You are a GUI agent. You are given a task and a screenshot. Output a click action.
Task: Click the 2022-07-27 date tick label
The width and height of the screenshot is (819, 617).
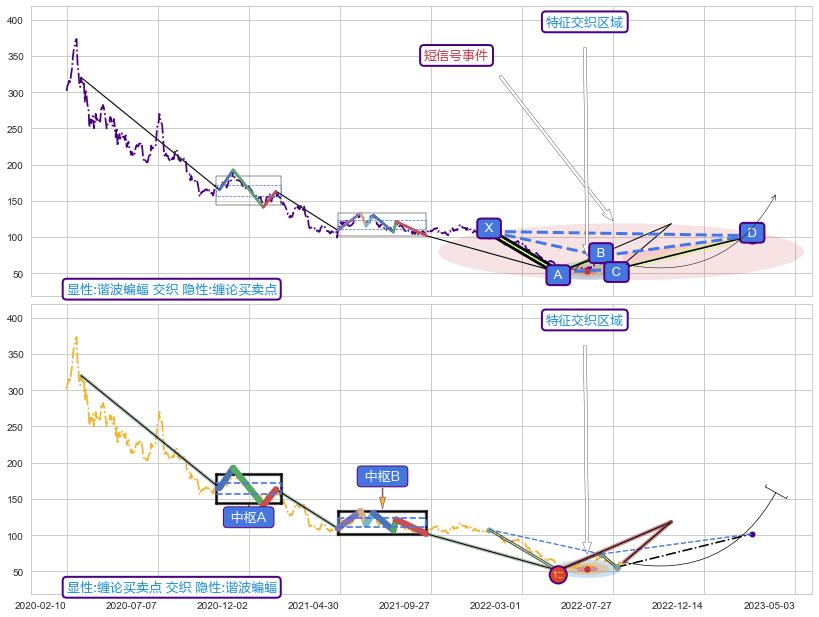pos(586,605)
